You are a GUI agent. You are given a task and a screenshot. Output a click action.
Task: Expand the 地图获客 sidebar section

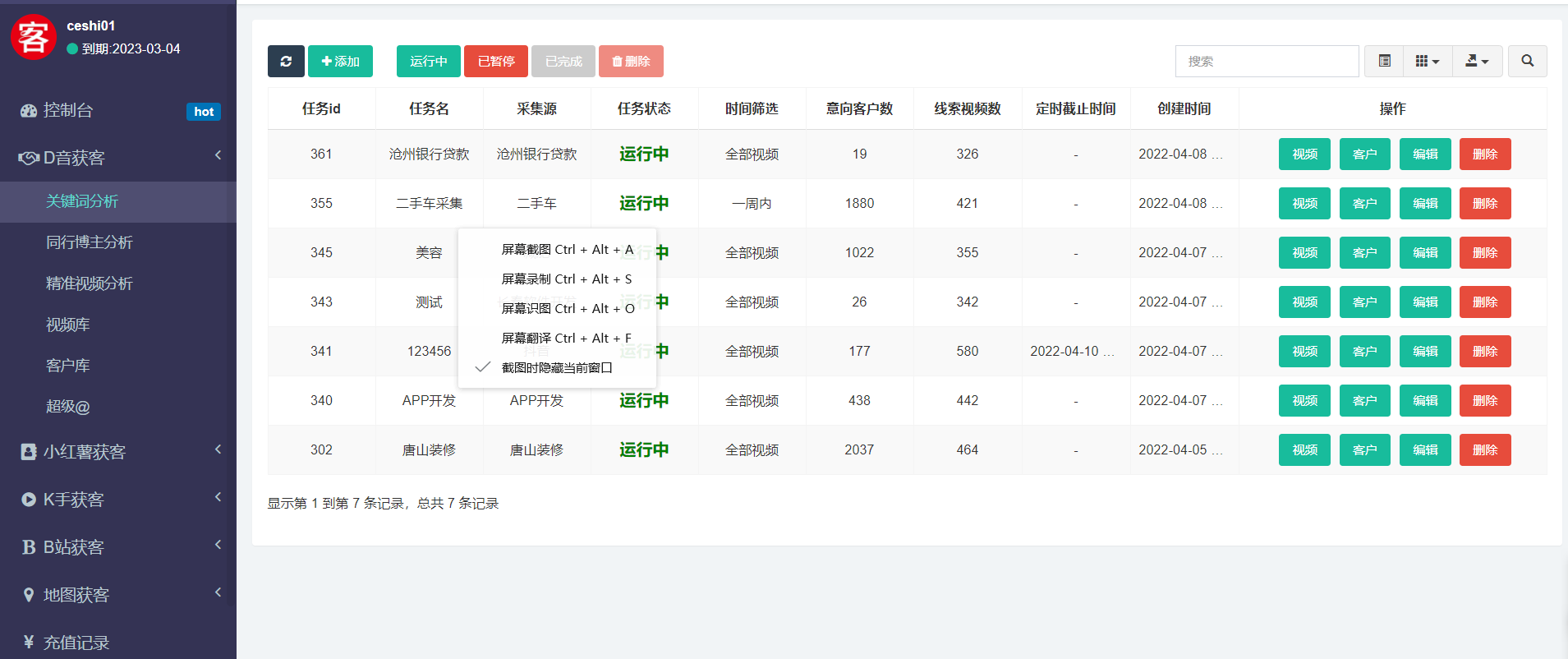click(118, 595)
